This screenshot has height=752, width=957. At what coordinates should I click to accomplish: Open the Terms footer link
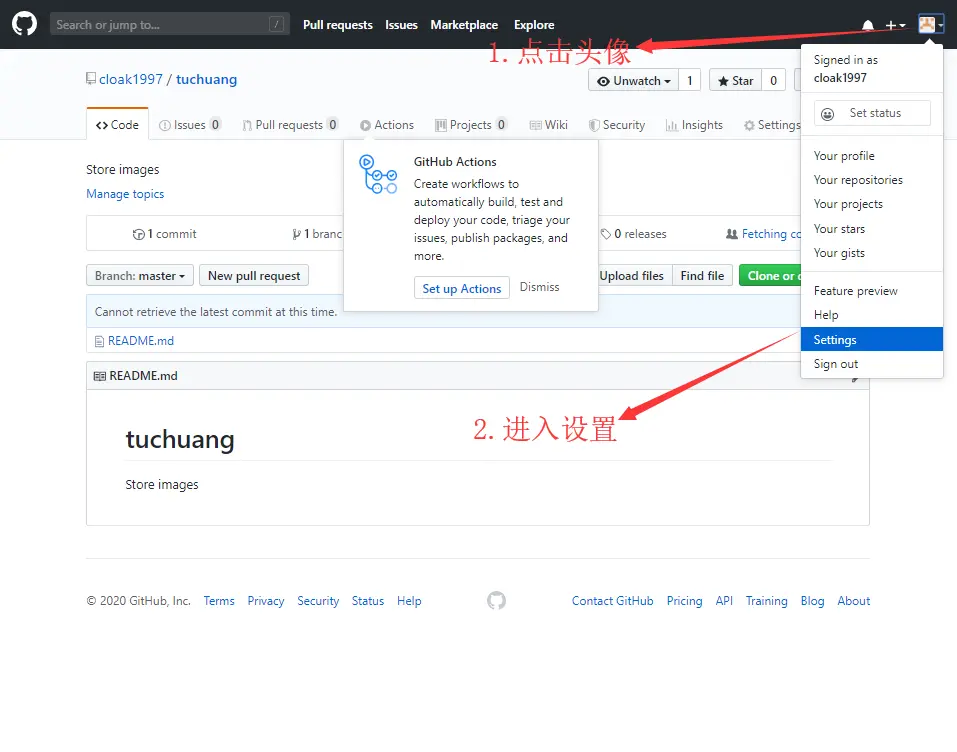tap(219, 601)
